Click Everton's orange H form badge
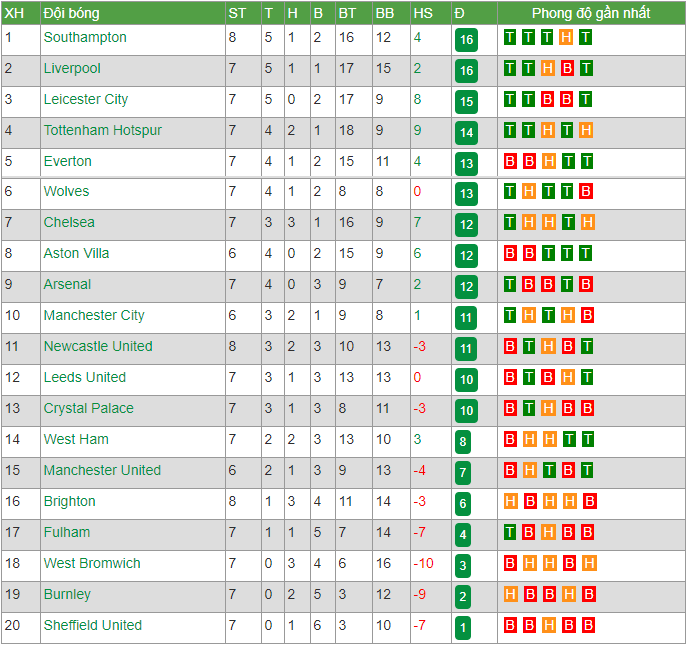Viewport: 687px width, 645px height. click(549, 161)
